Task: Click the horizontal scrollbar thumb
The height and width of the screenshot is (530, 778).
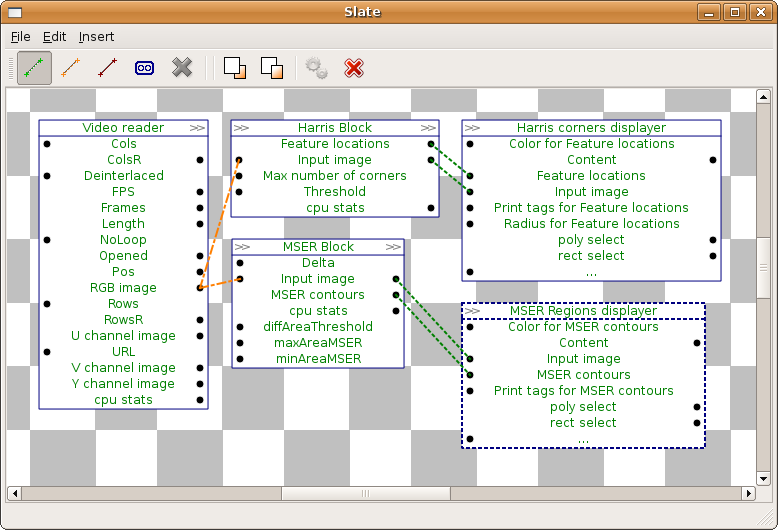Action: pyautogui.click(x=366, y=493)
